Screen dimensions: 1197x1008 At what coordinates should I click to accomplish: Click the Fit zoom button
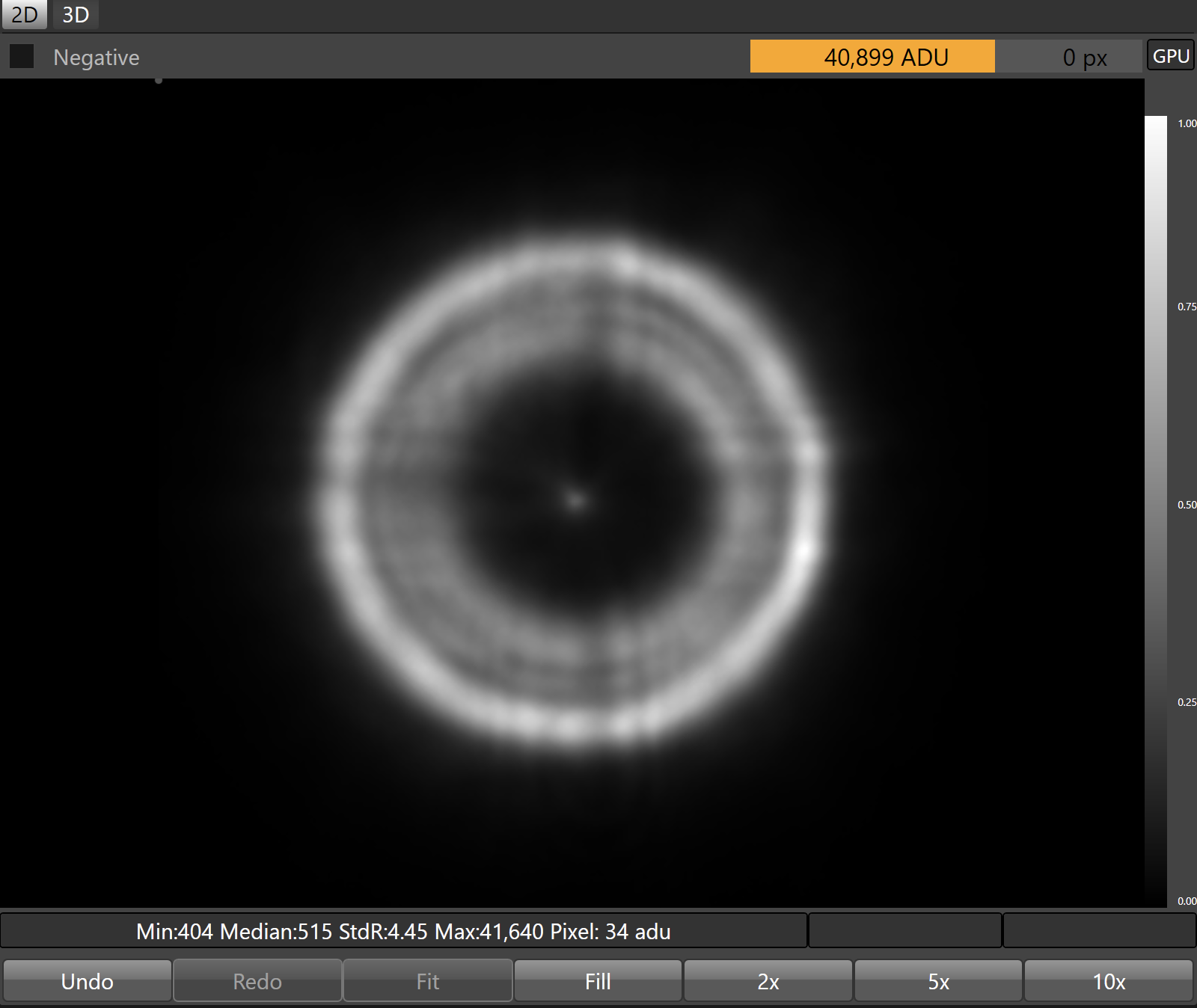[x=428, y=981]
